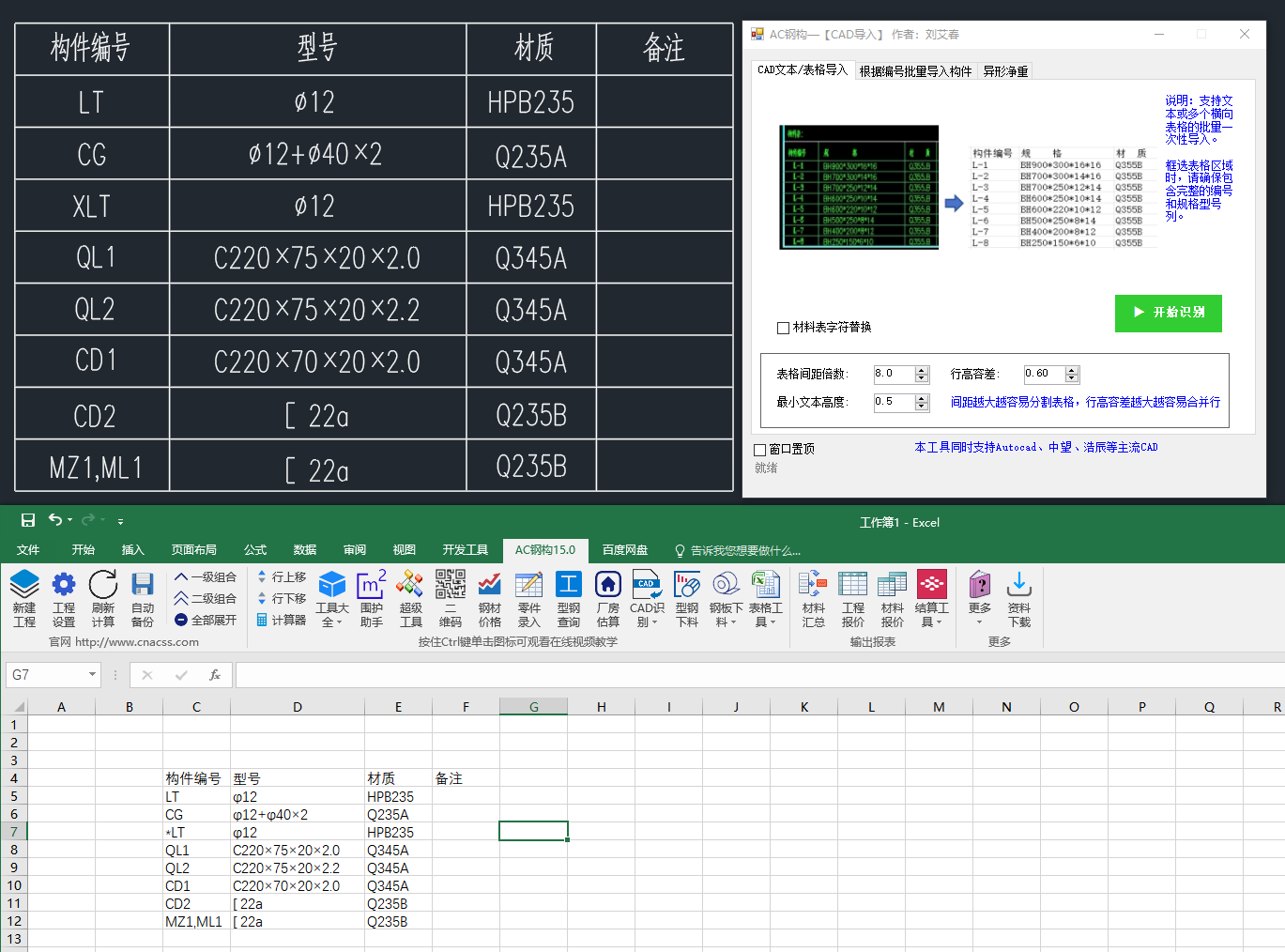Viewport: 1285px width, 952px height.
Task: Click the 二维码 QR code icon
Action: click(x=451, y=585)
